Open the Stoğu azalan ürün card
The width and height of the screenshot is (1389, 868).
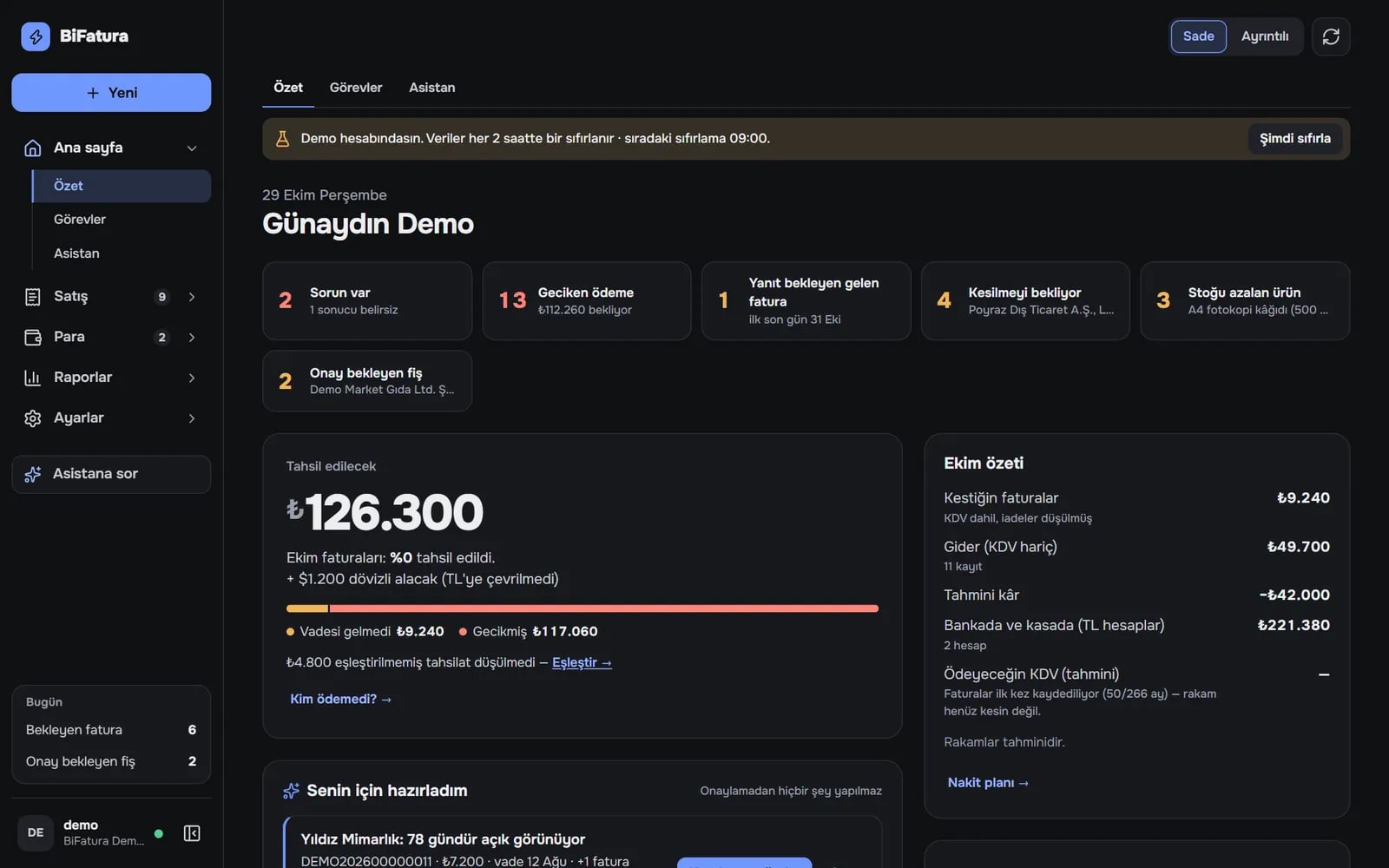click(1245, 301)
